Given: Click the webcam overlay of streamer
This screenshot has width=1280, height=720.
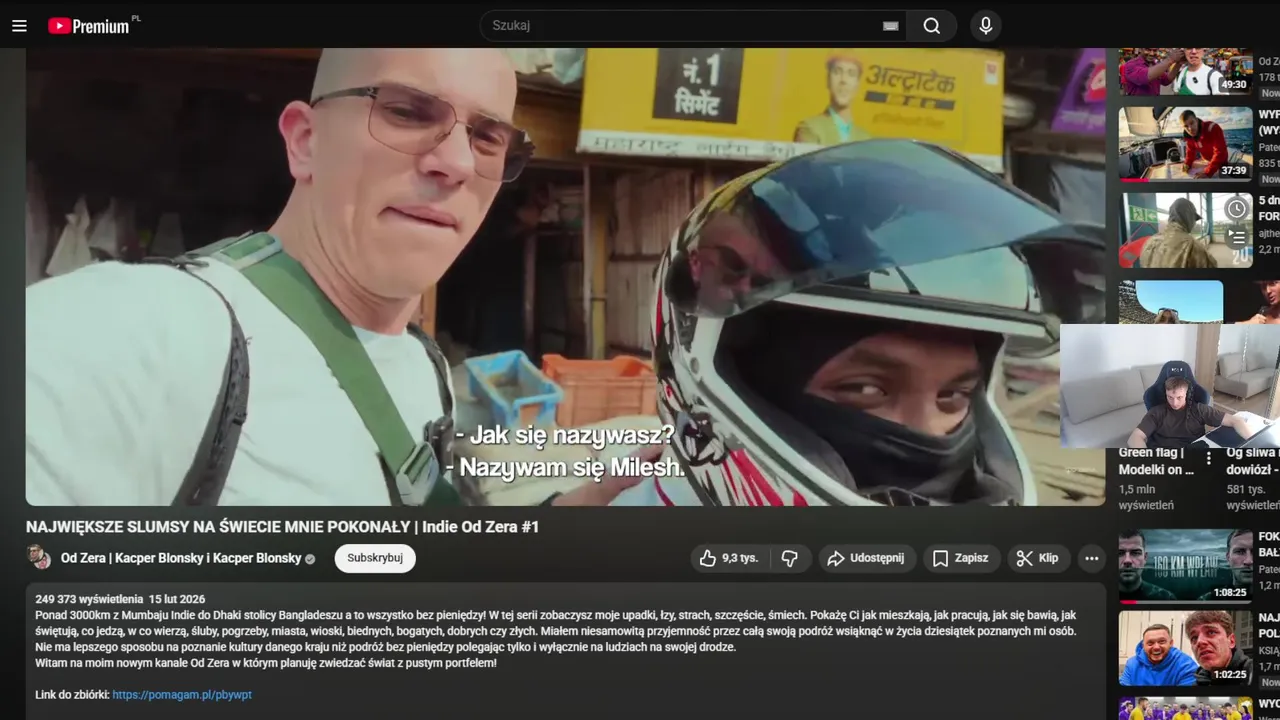Looking at the screenshot, I should (x=1170, y=386).
